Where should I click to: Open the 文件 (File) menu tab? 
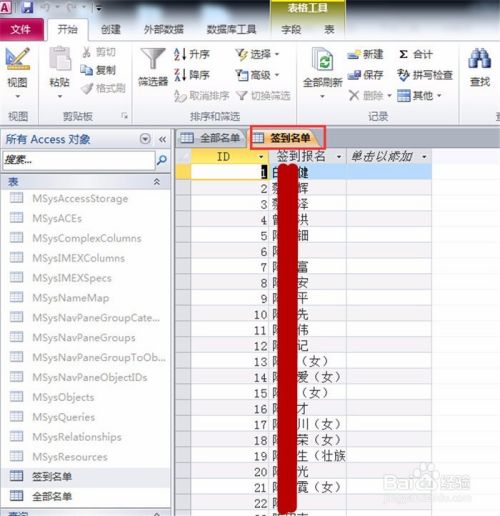(x=21, y=30)
